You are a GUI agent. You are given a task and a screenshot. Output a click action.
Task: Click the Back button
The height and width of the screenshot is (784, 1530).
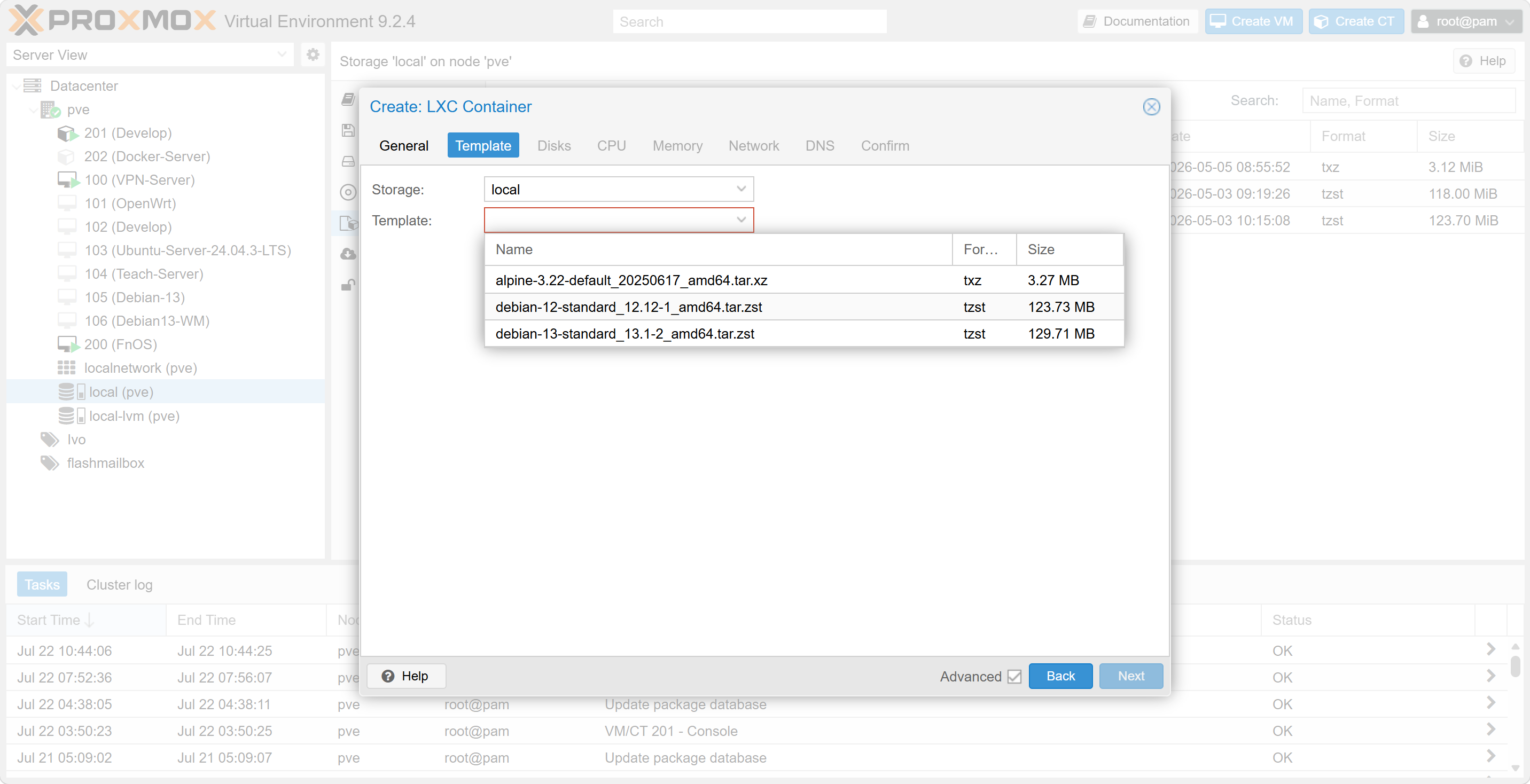coord(1060,676)
